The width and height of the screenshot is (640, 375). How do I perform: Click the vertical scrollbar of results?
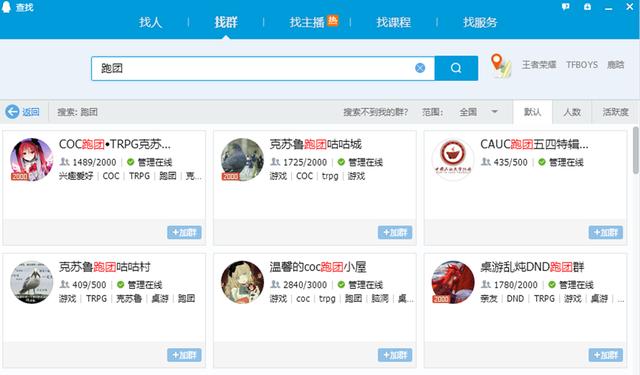point(636,150)
